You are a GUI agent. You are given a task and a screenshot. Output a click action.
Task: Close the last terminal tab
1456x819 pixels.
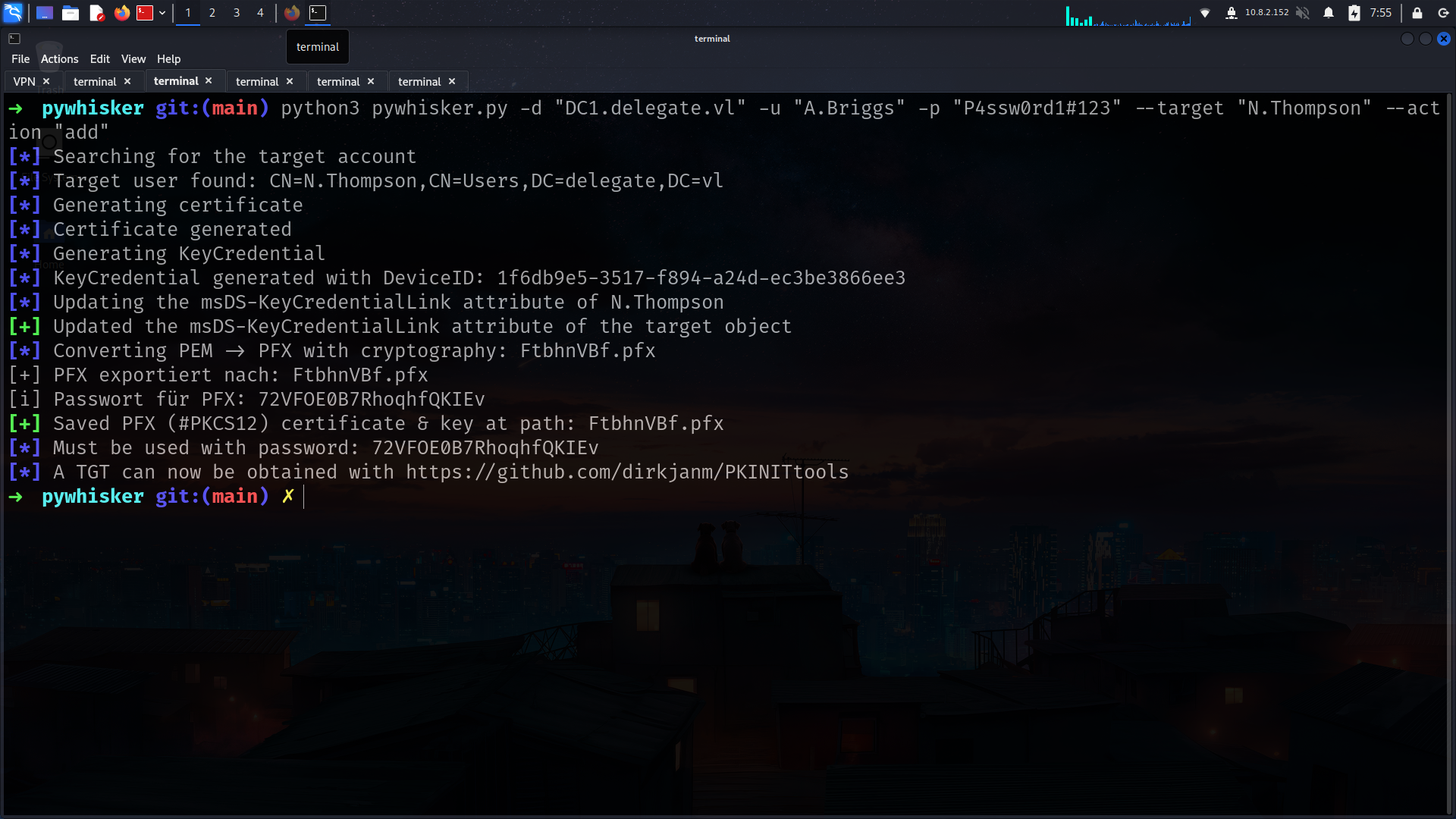pos(452,81)
